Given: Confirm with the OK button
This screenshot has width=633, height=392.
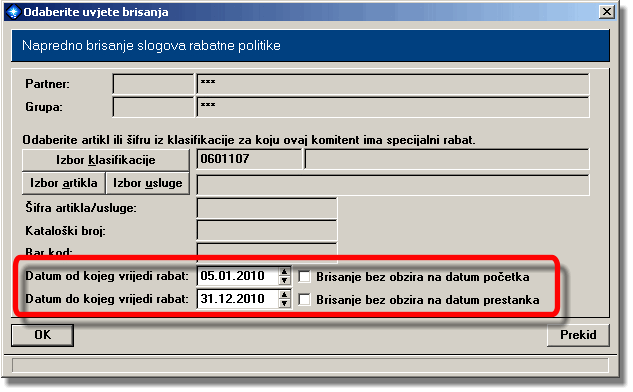Looking at the screenshot, I should [x=42, y=335].
